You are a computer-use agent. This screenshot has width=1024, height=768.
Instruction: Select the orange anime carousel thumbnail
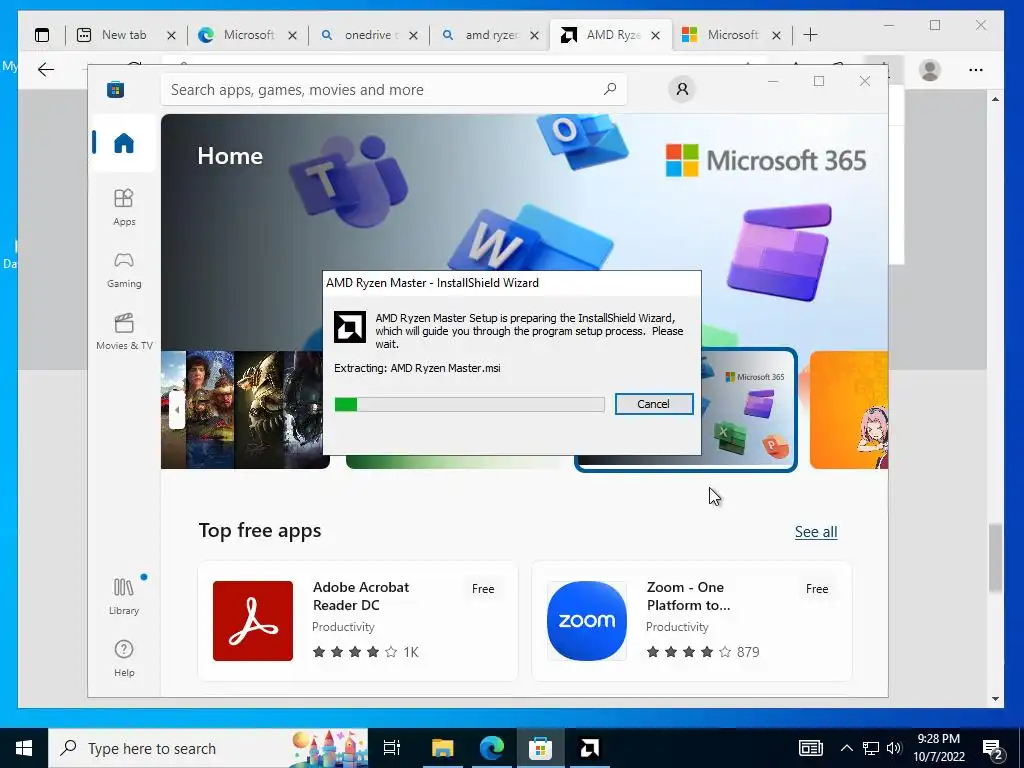point(848,409)
